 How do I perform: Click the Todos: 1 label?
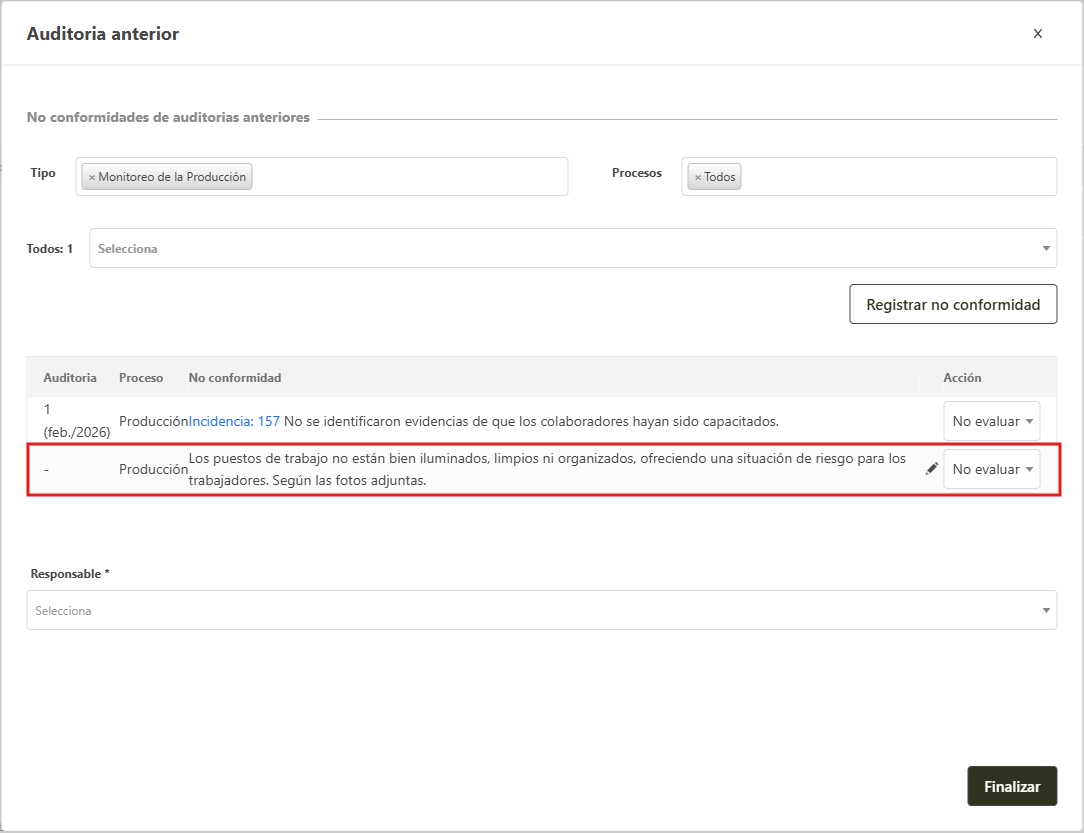[50, 248]
